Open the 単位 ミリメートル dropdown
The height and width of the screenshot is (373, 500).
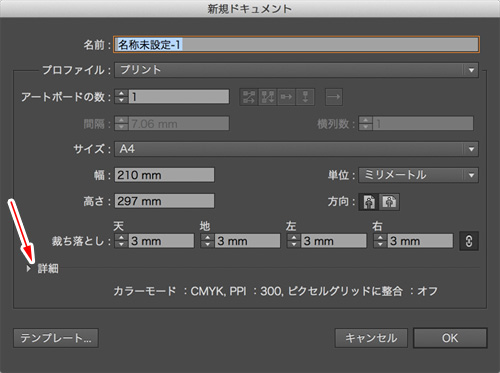coord(418,175)
